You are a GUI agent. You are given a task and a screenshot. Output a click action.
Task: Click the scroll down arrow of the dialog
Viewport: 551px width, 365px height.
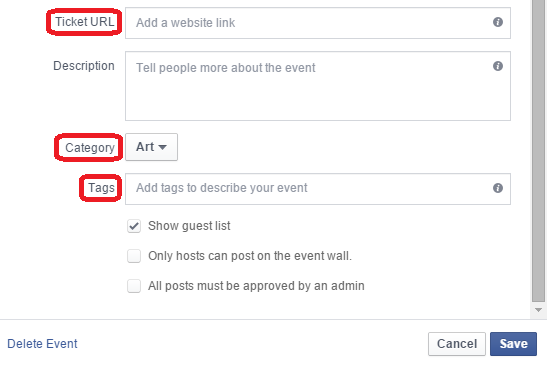click(x=538, y=310)
